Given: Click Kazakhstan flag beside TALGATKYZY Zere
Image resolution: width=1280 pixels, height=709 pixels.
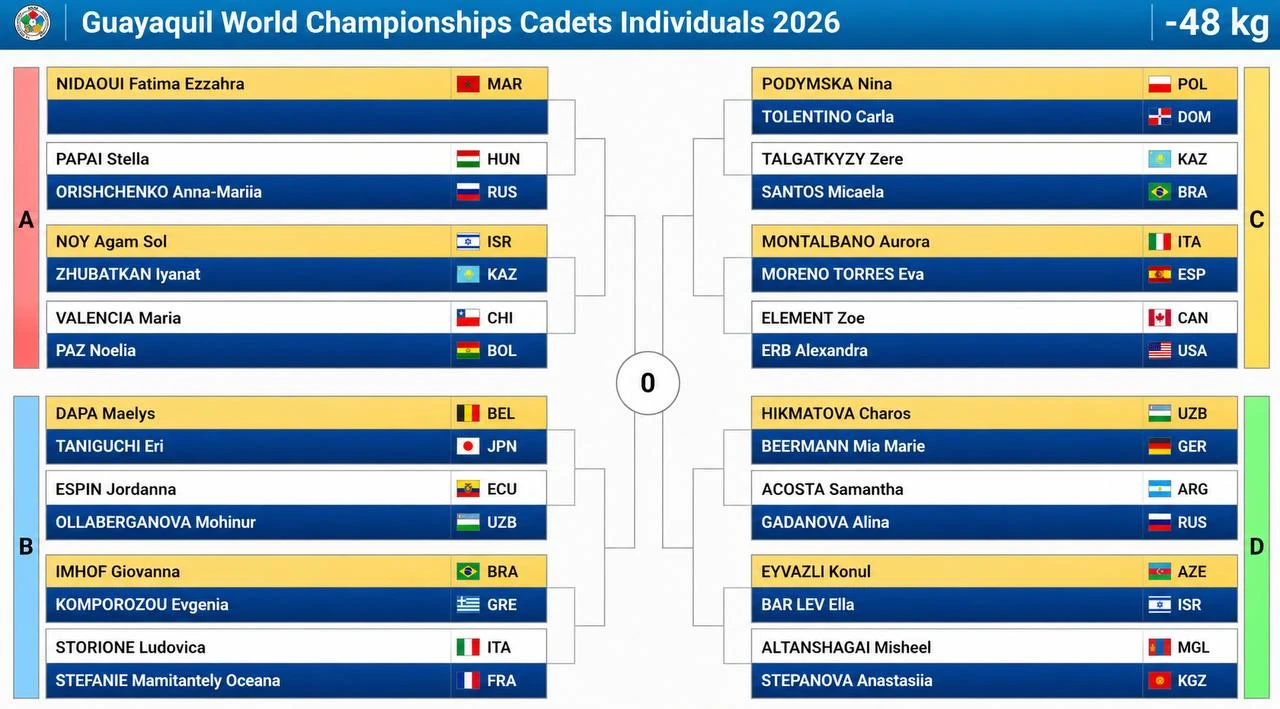Looking at the screenshot, I should pos(1160,159).
